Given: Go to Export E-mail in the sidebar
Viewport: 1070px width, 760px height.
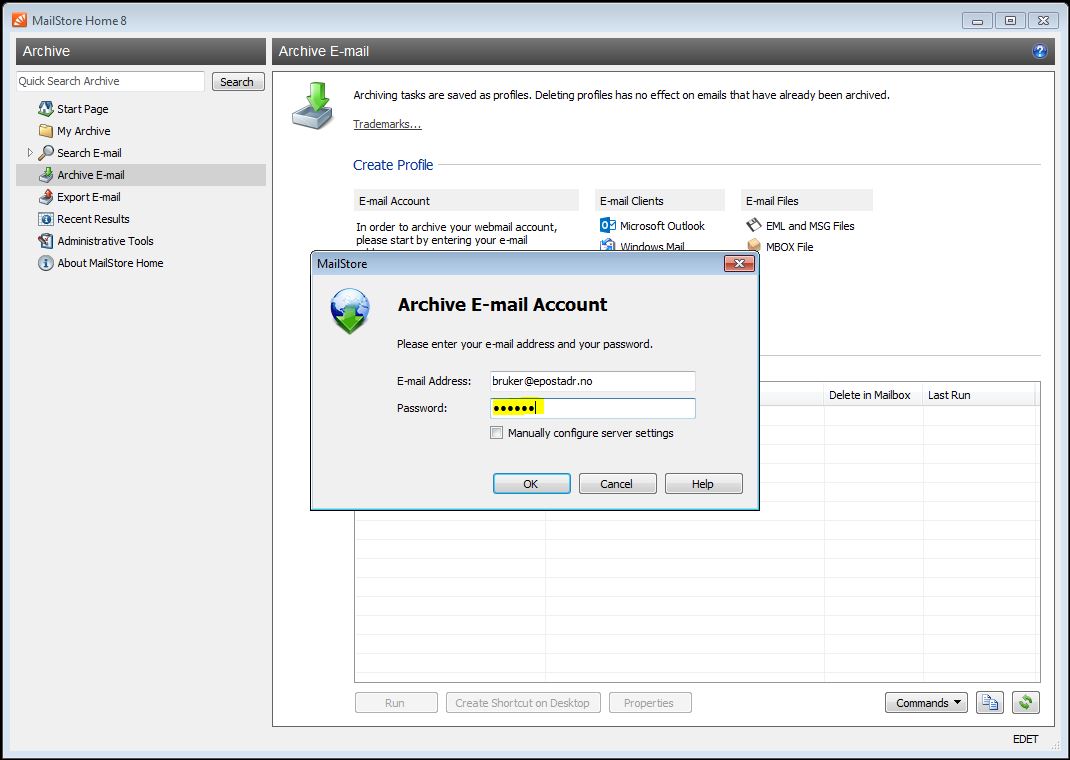Looking at the screenshot, I should [89, 197].
